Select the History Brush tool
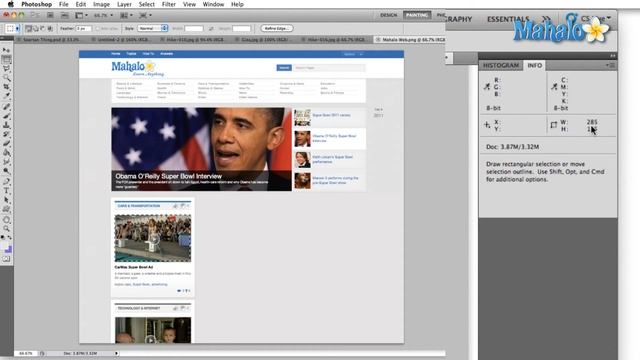 click(x=6, y=134)
